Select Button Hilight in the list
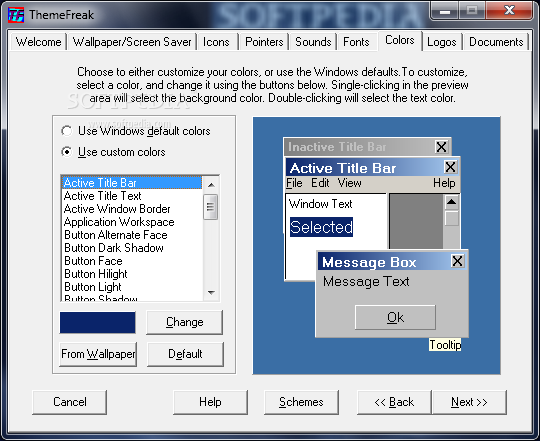 click(x=132, y=274)
